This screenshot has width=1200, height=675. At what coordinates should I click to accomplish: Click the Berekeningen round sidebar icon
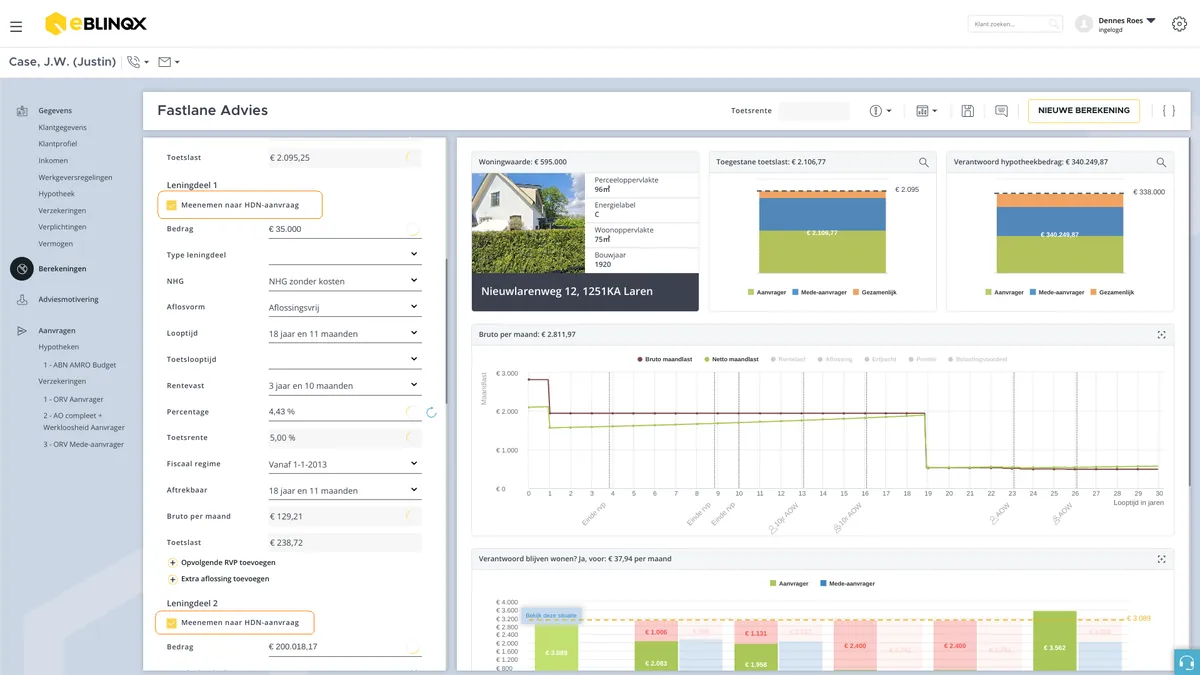[22, 269]
